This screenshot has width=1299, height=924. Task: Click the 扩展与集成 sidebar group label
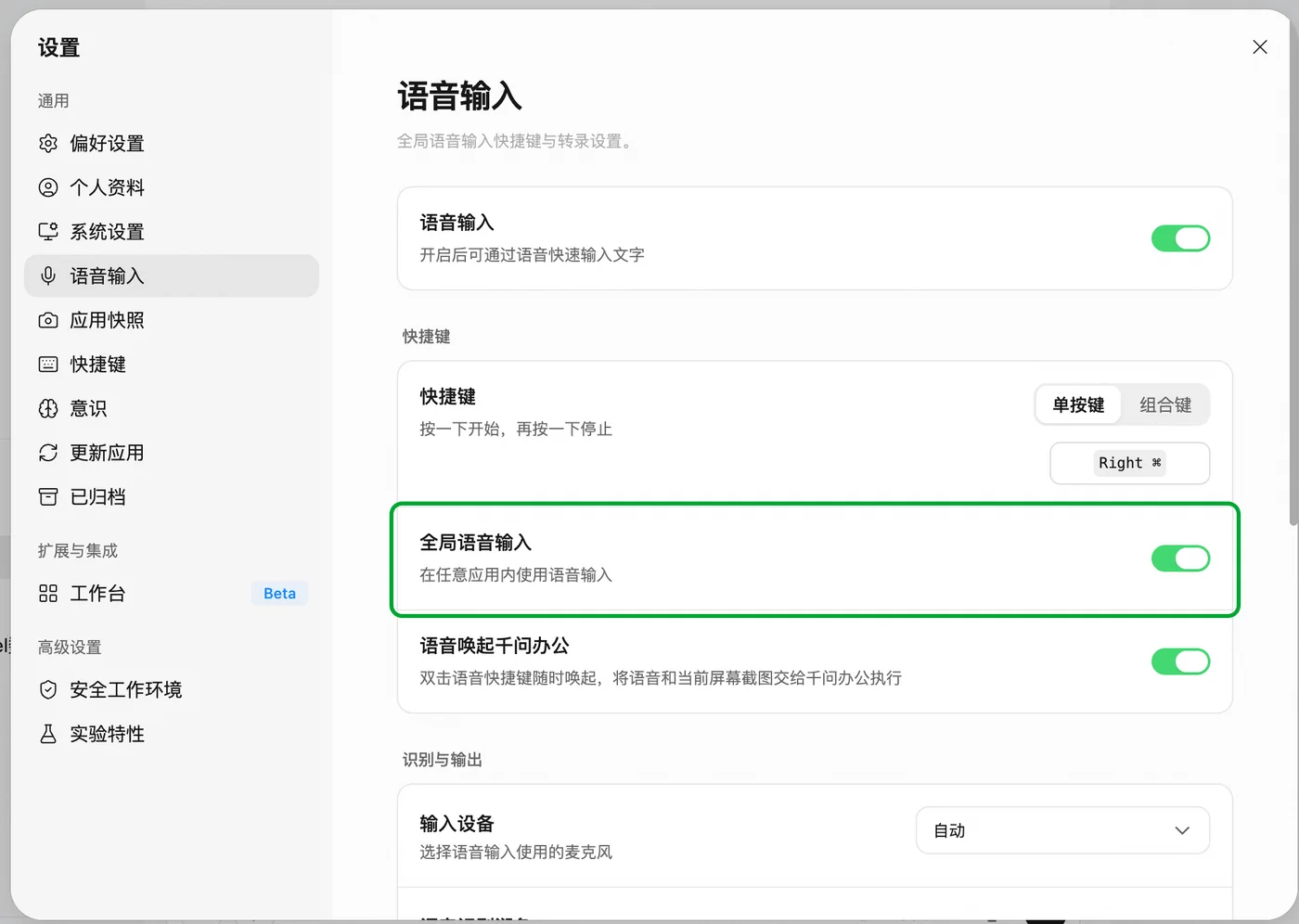point(78,551)
